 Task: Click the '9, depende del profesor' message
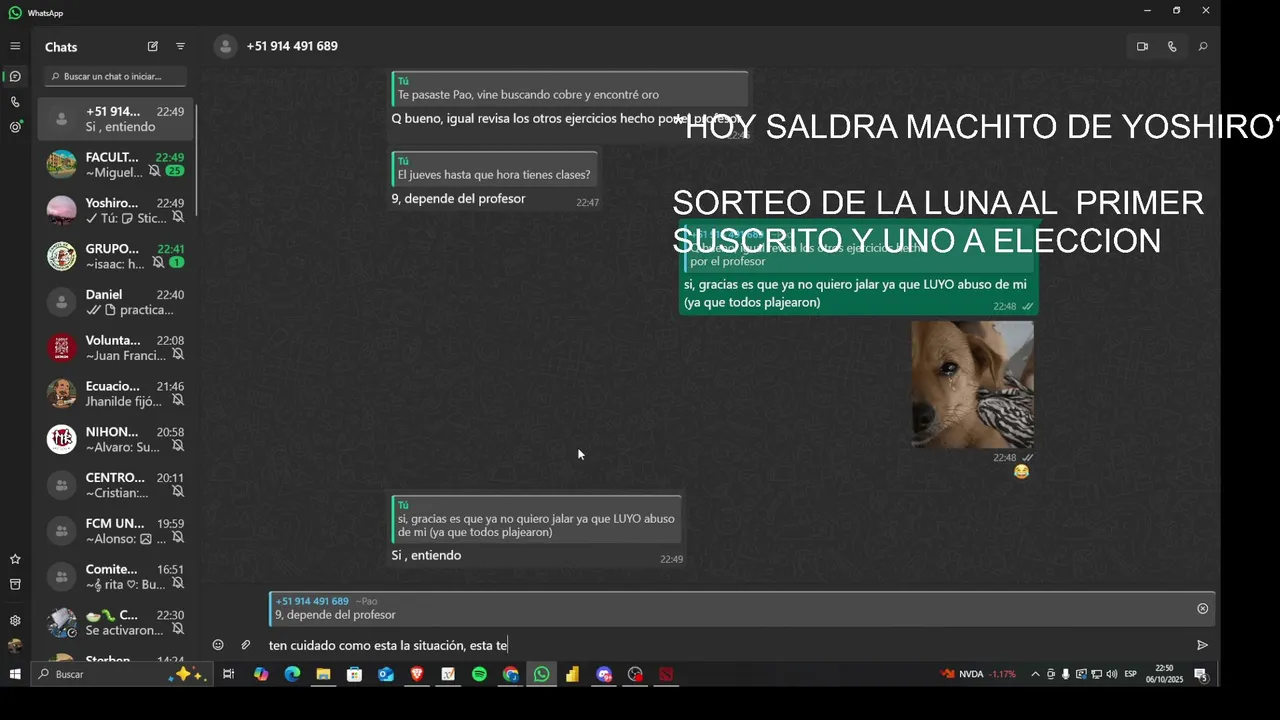point(495,180)
